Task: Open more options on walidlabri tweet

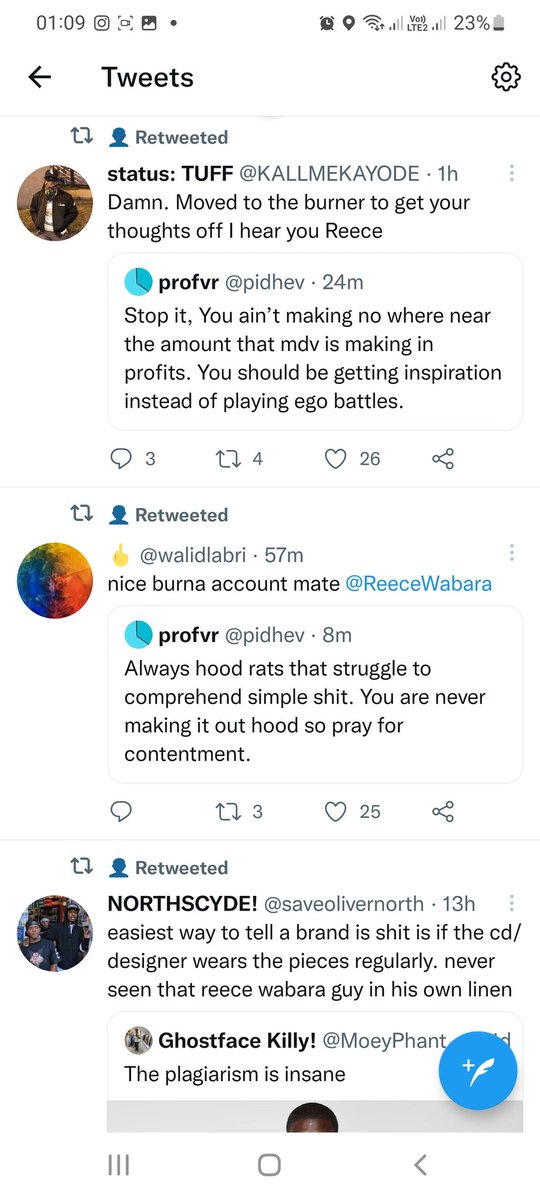Action: (511, 553)
